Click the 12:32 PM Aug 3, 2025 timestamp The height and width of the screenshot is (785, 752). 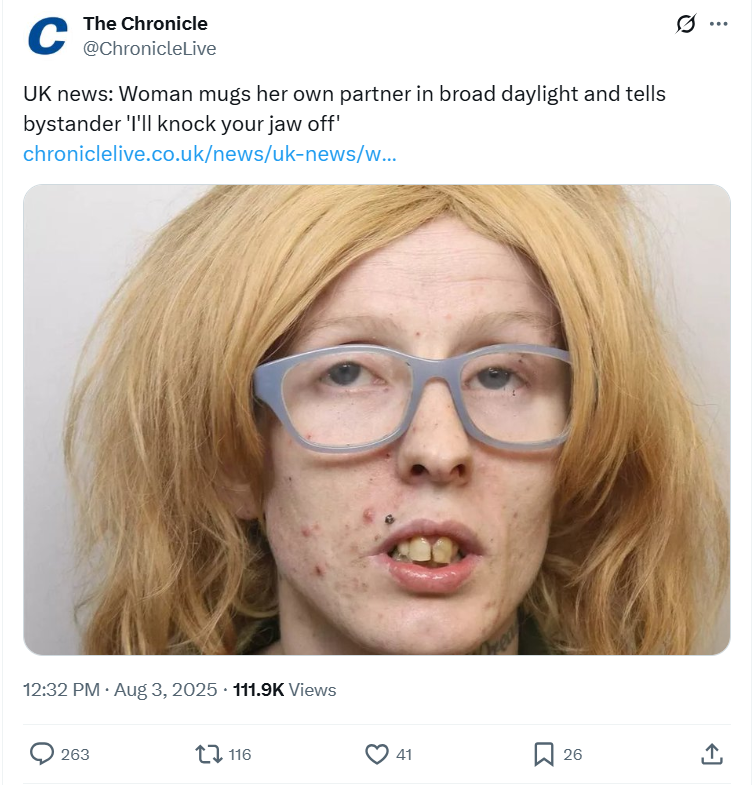pos(120,690)
